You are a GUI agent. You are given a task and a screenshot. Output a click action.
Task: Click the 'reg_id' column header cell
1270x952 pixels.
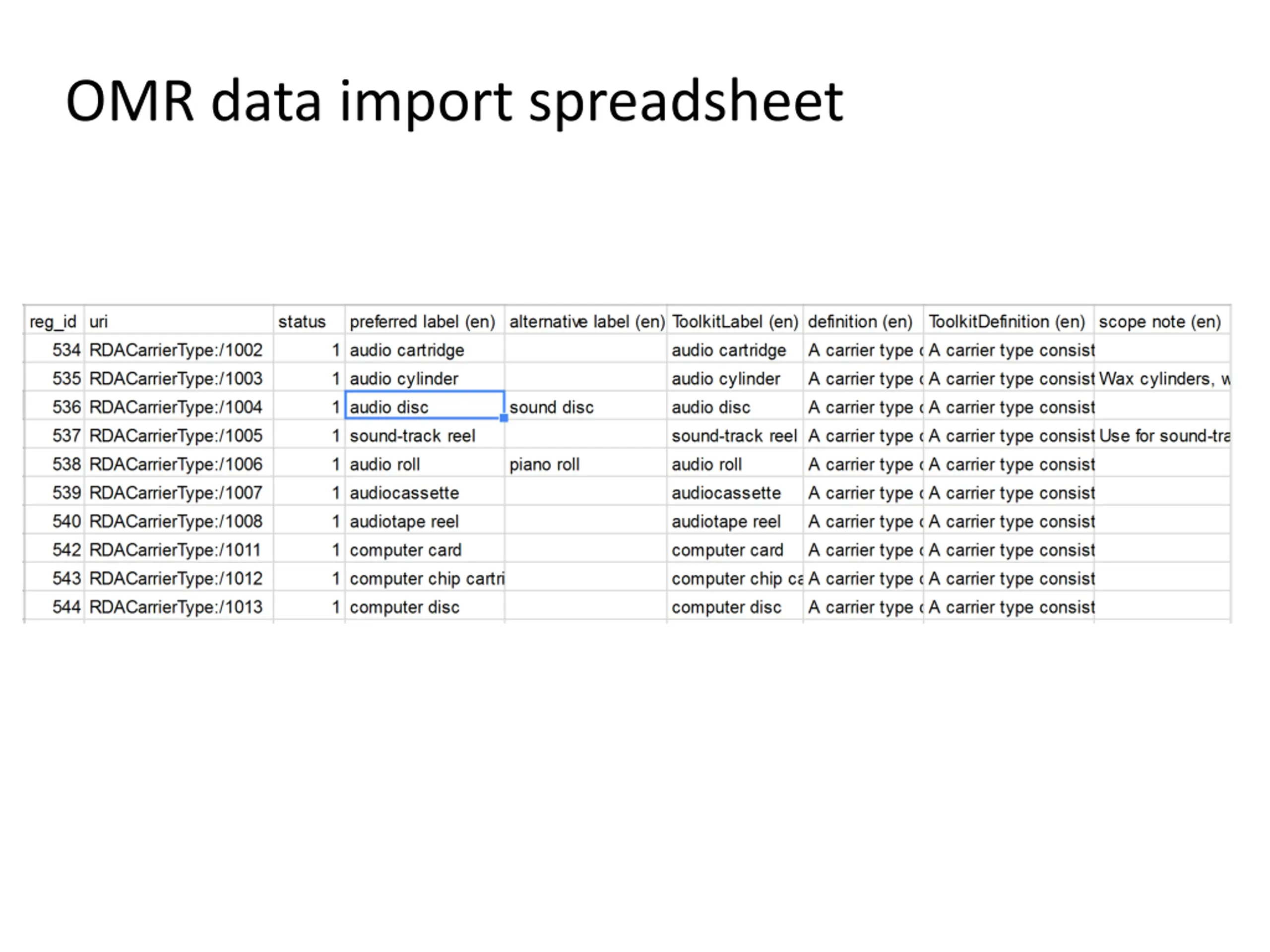[54, 321]
